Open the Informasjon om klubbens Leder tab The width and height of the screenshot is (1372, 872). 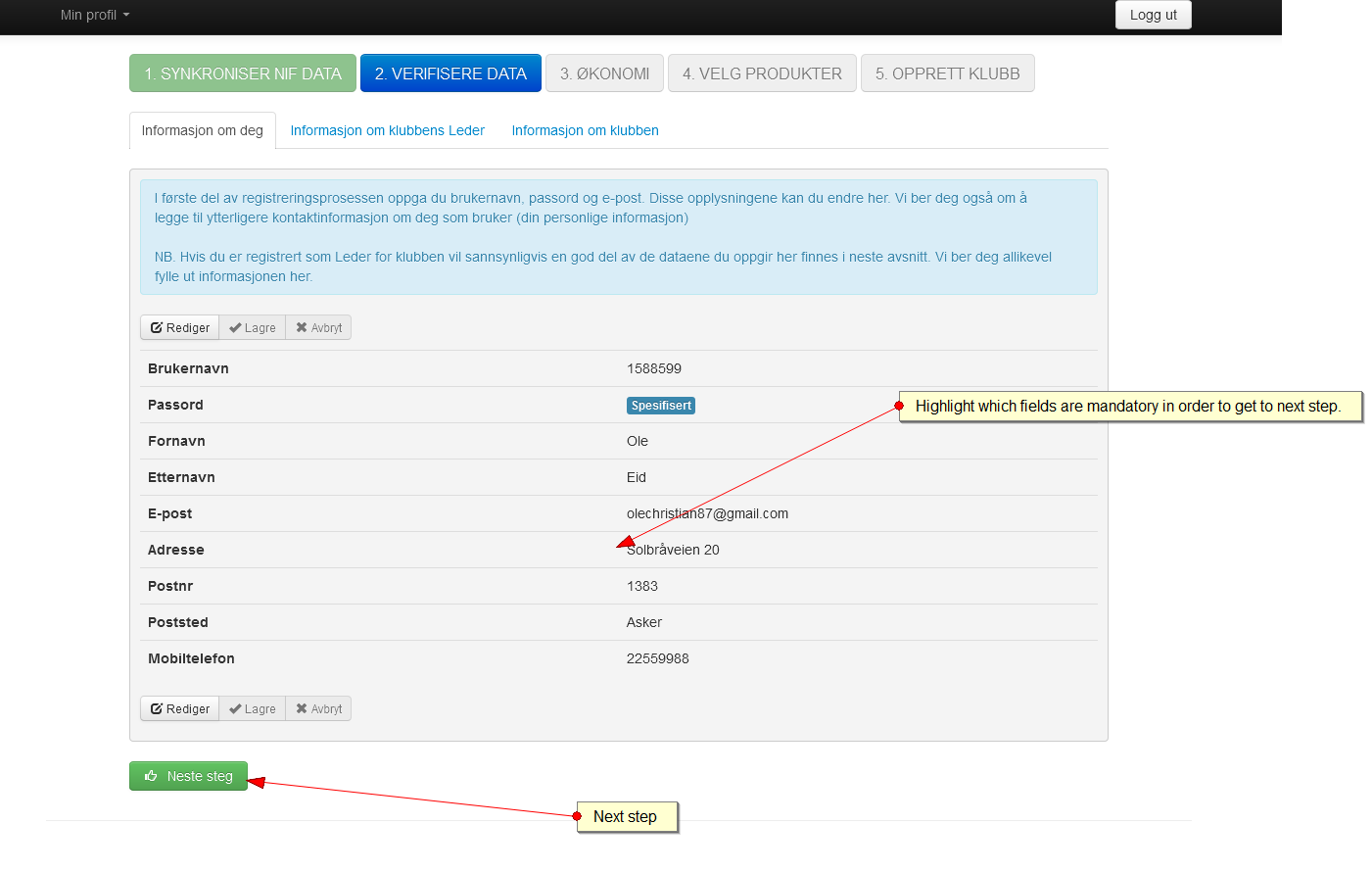pos(388,130)
